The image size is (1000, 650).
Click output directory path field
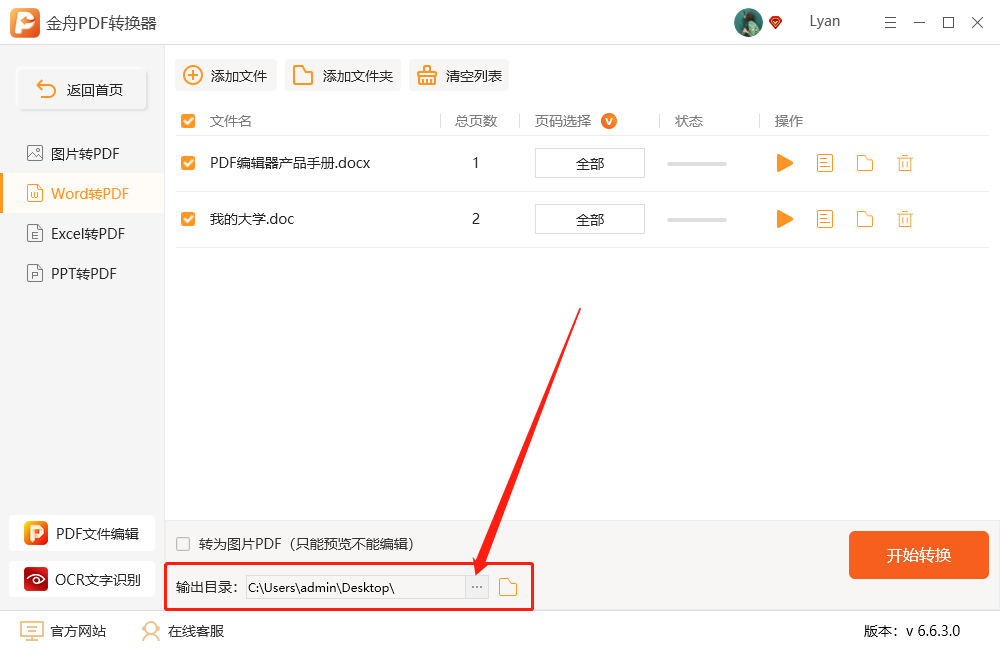[356, 587]
